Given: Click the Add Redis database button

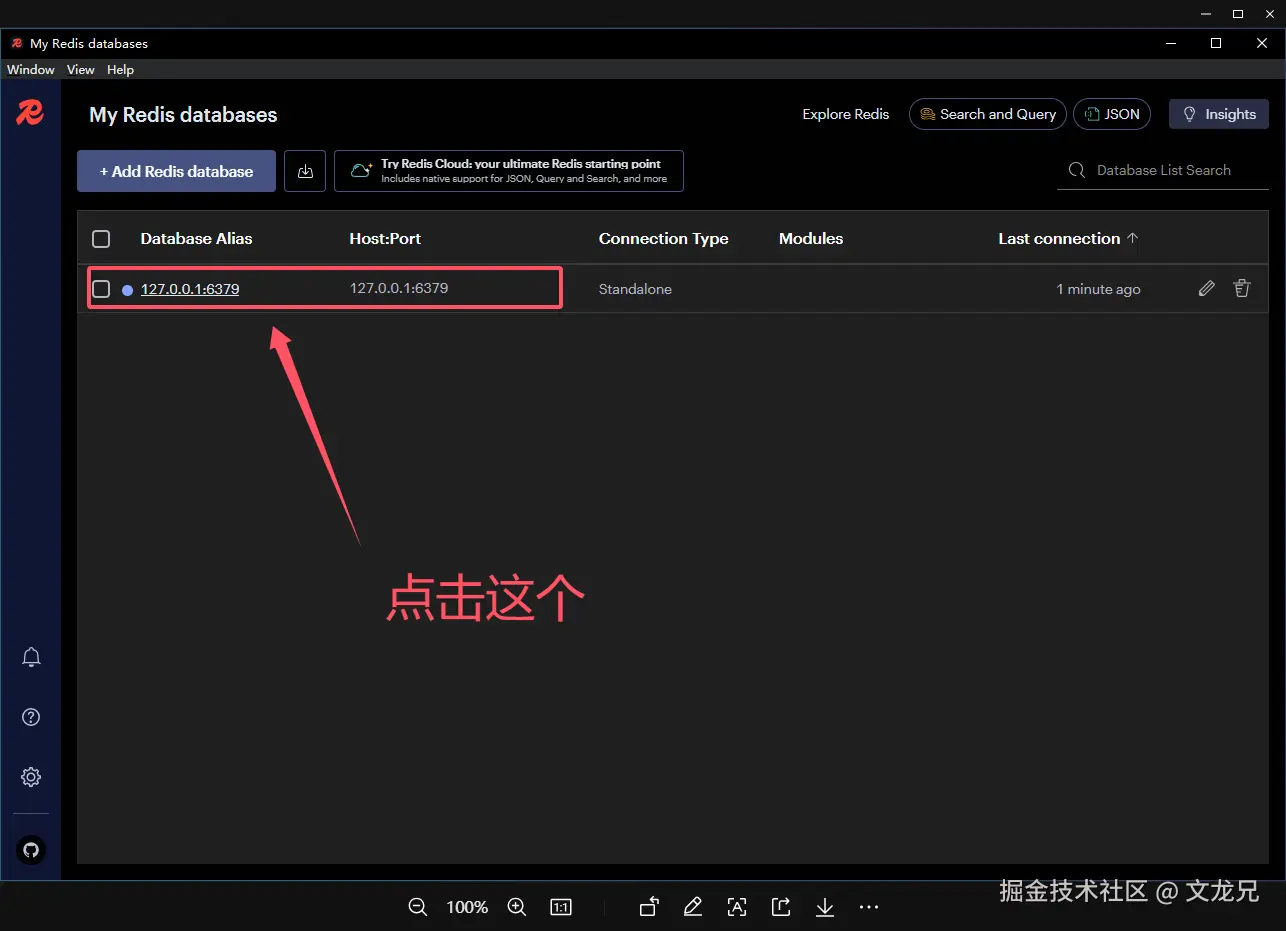Looking at the screenshot, I should click(x=176, y=171).
